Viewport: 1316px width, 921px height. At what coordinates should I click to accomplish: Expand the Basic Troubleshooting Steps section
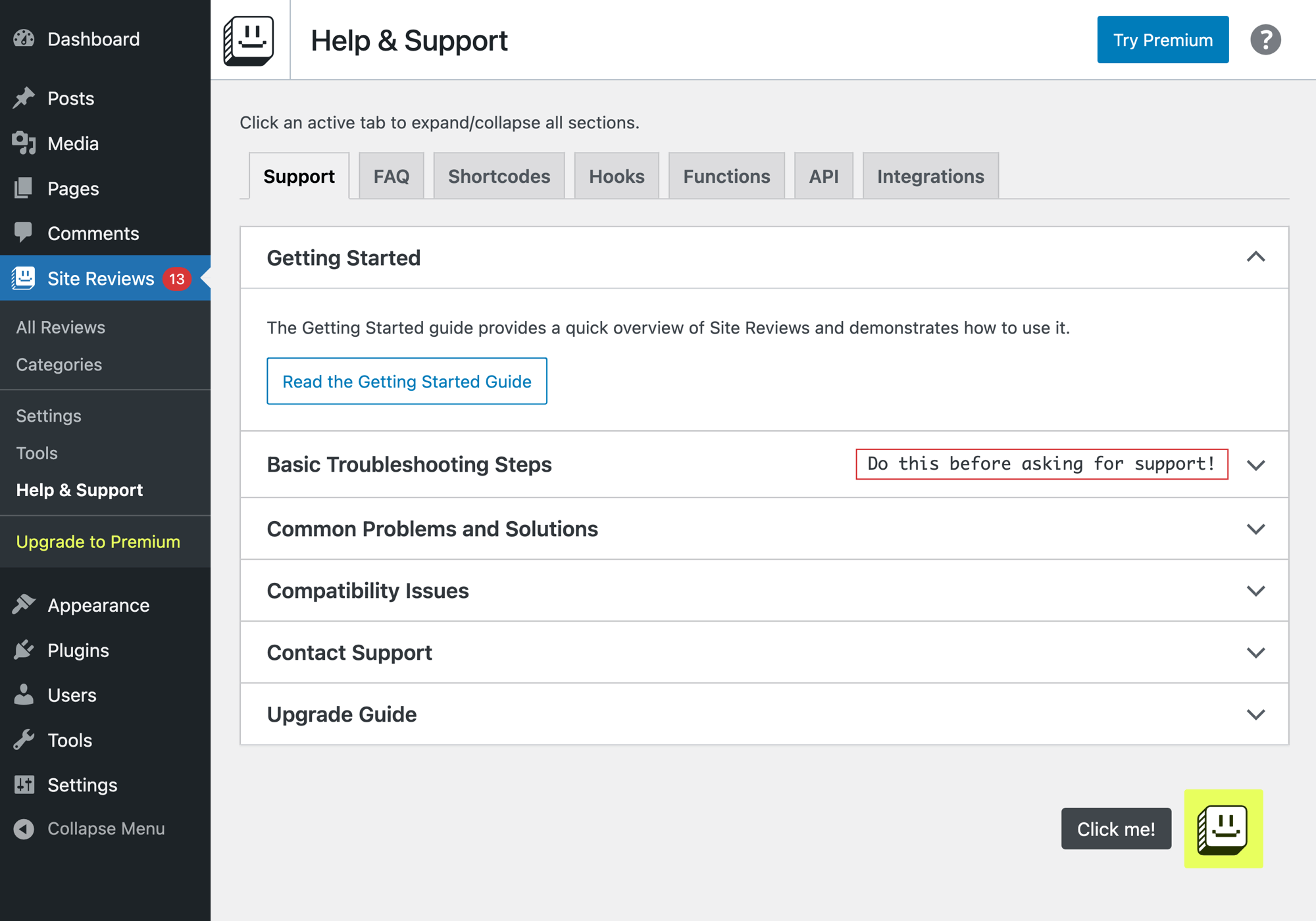coord(1255,464)
